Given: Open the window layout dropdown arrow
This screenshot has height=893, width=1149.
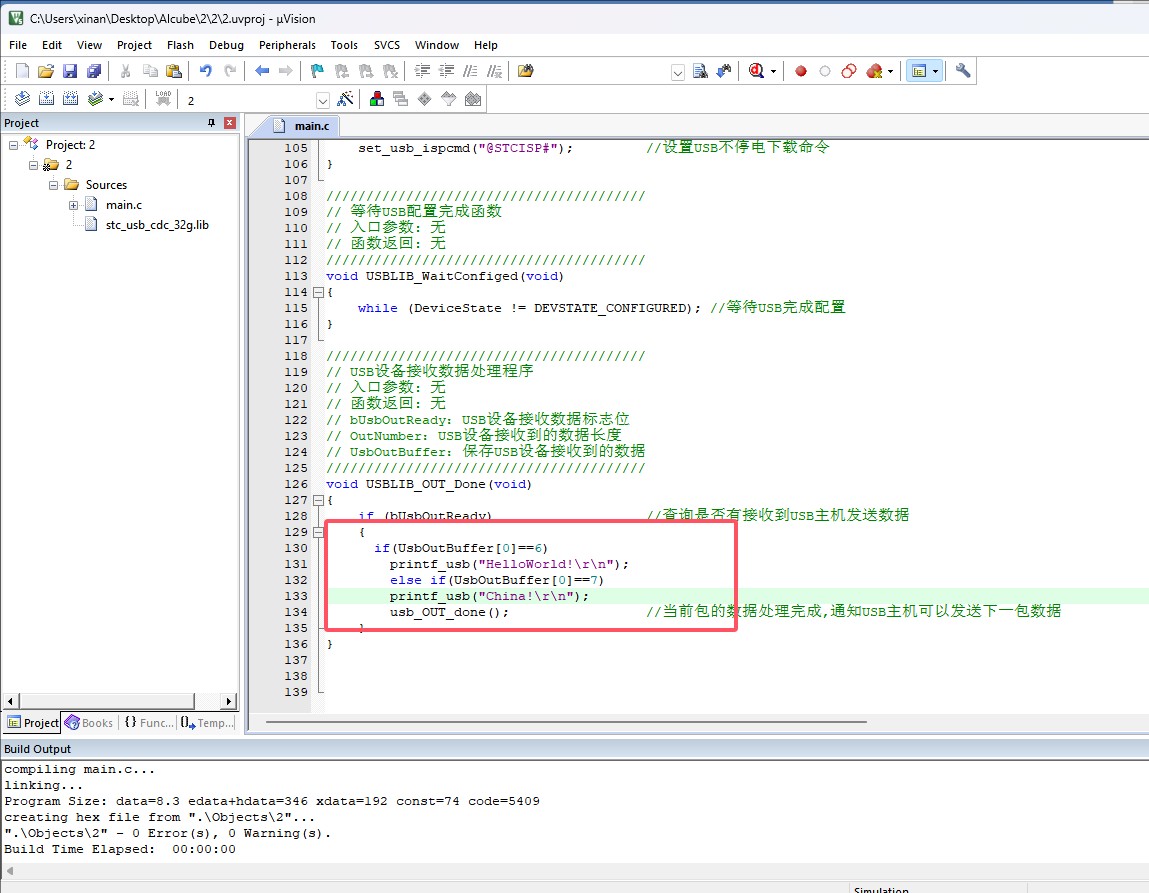Looking at the screenshot, I should (936, 72).
